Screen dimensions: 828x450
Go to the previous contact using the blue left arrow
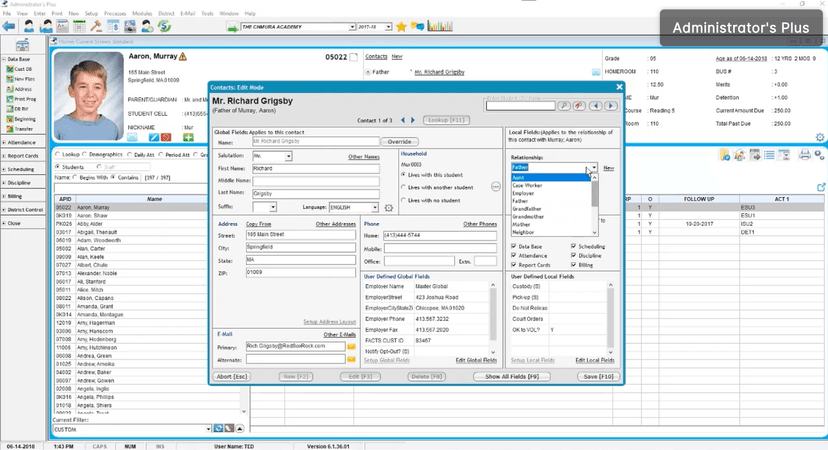(x=402, y=120)
